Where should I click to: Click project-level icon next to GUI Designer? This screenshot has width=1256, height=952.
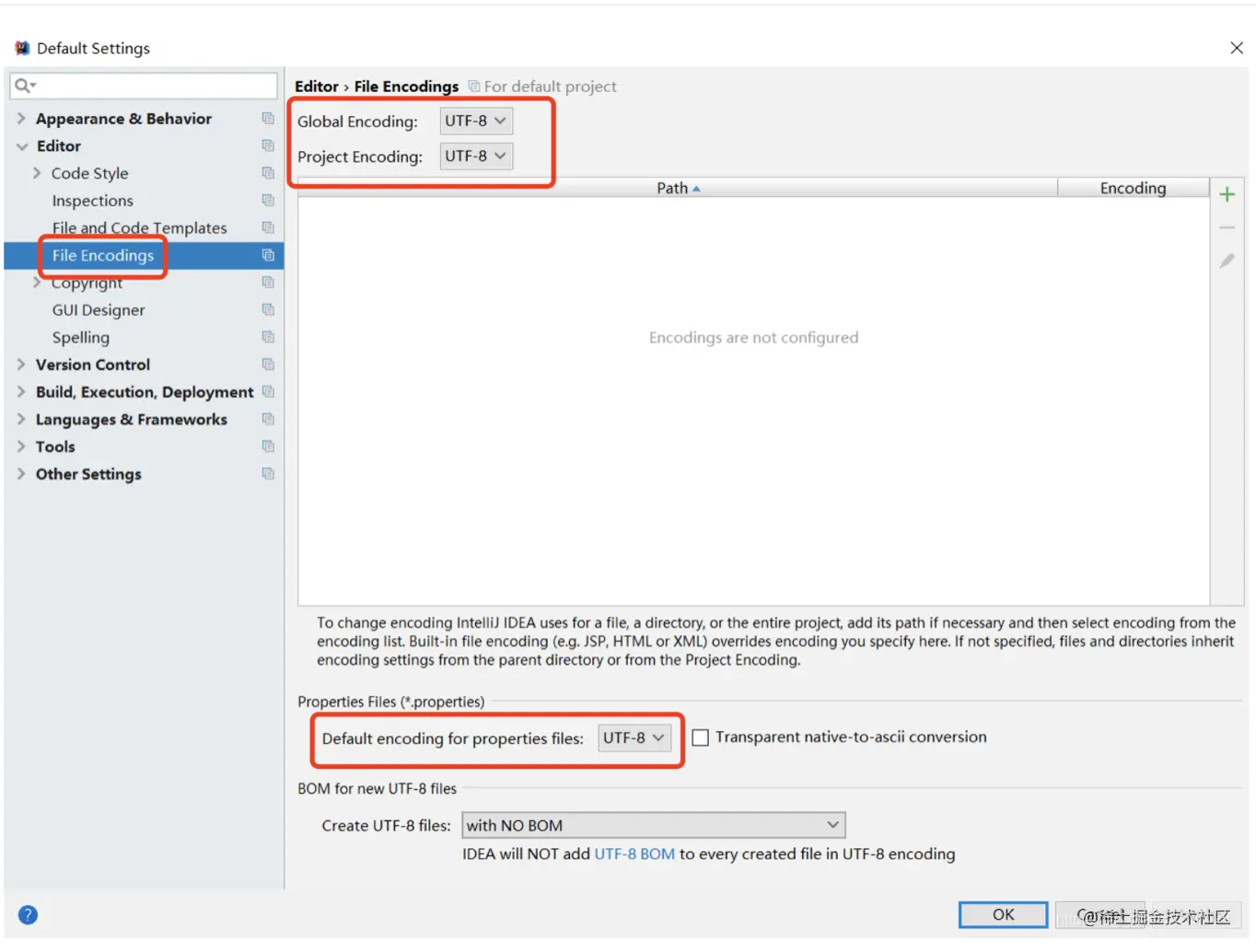pos(268,309)
